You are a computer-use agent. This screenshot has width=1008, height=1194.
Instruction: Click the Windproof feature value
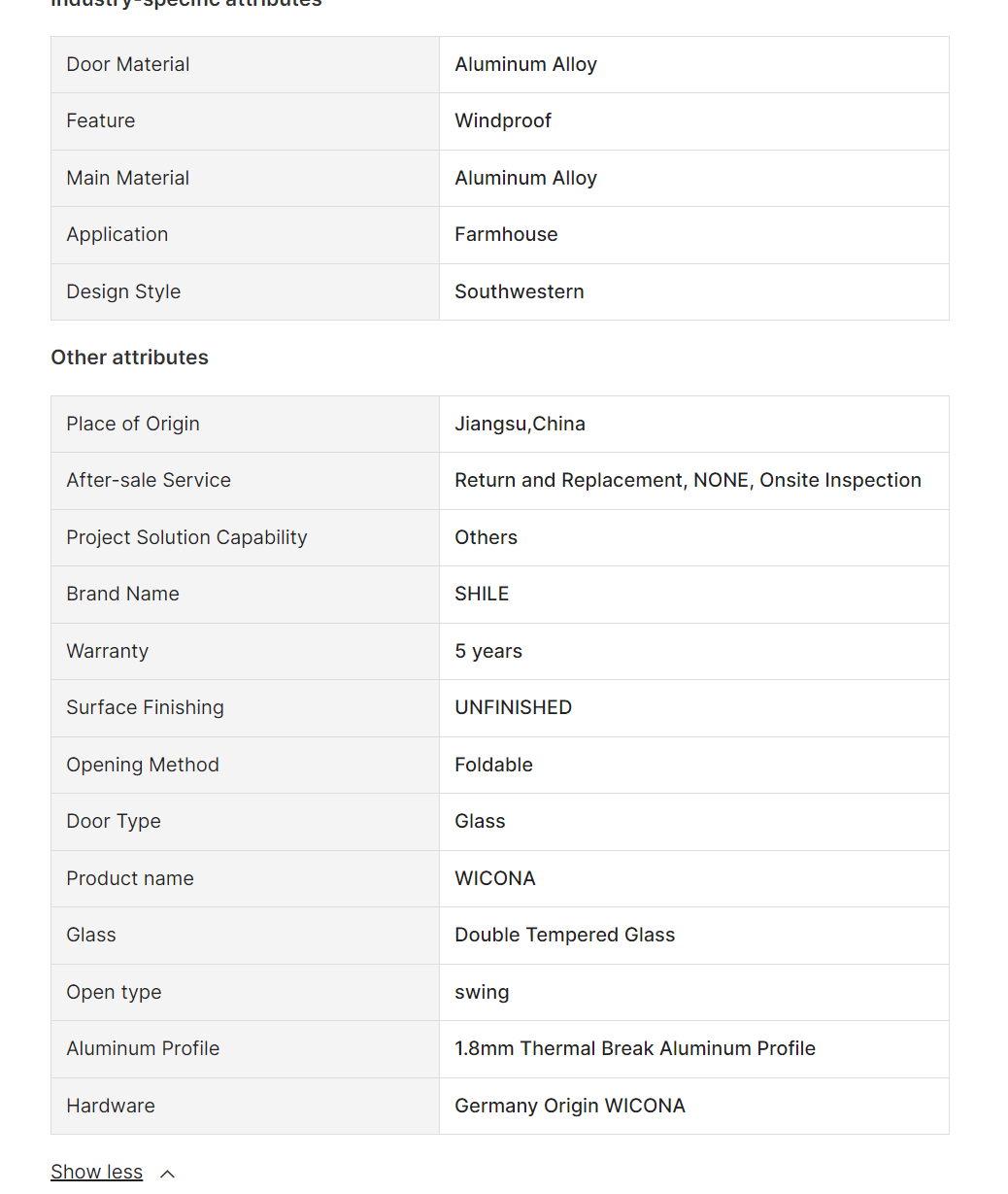click(502, 120)
